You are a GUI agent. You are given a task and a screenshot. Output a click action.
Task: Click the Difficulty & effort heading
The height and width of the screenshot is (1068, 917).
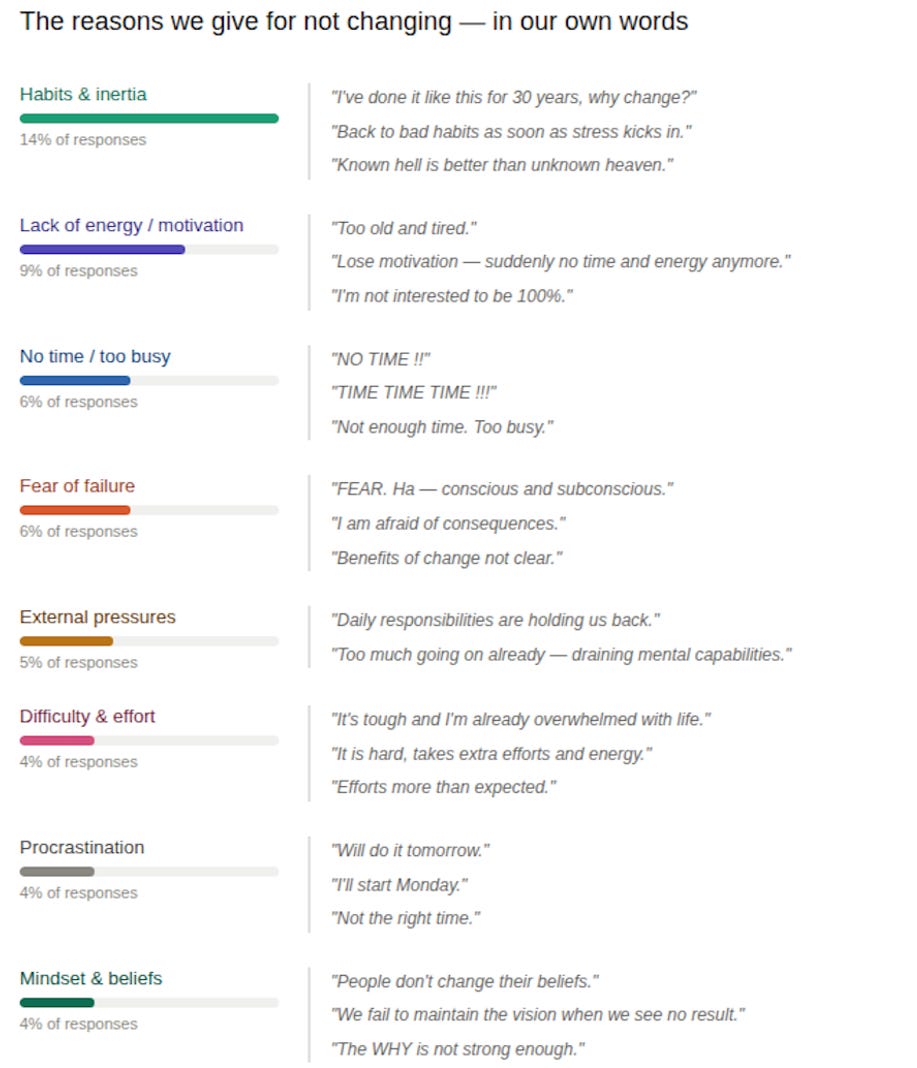point(87,717)
